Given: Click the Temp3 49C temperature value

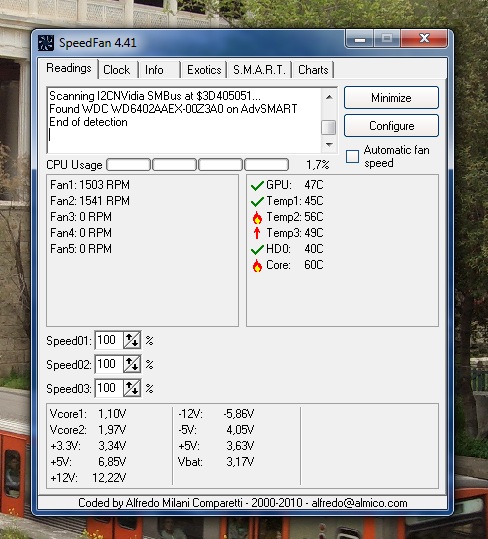Looking at the screenshot, I should (314, 233).
